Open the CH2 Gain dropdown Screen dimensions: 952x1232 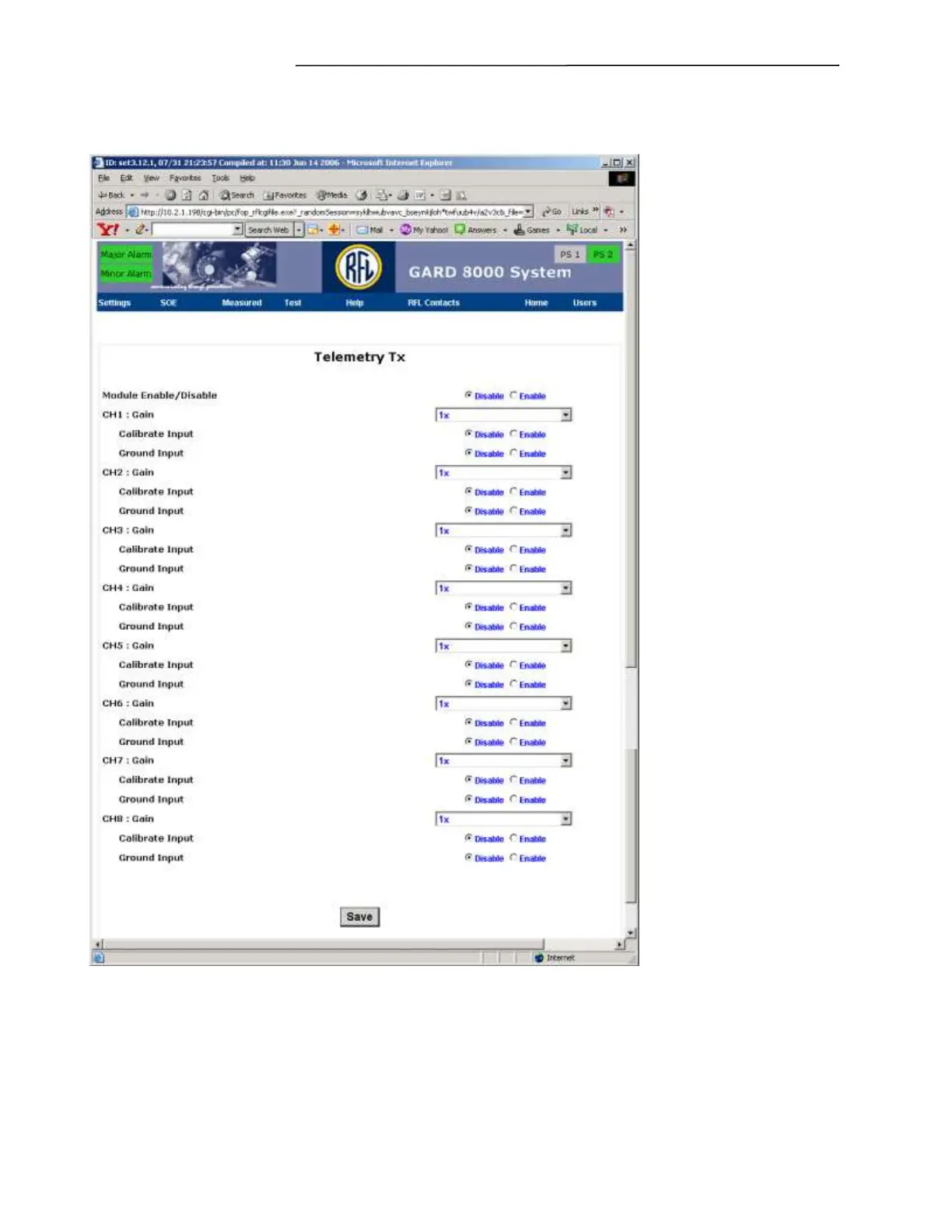503,473
